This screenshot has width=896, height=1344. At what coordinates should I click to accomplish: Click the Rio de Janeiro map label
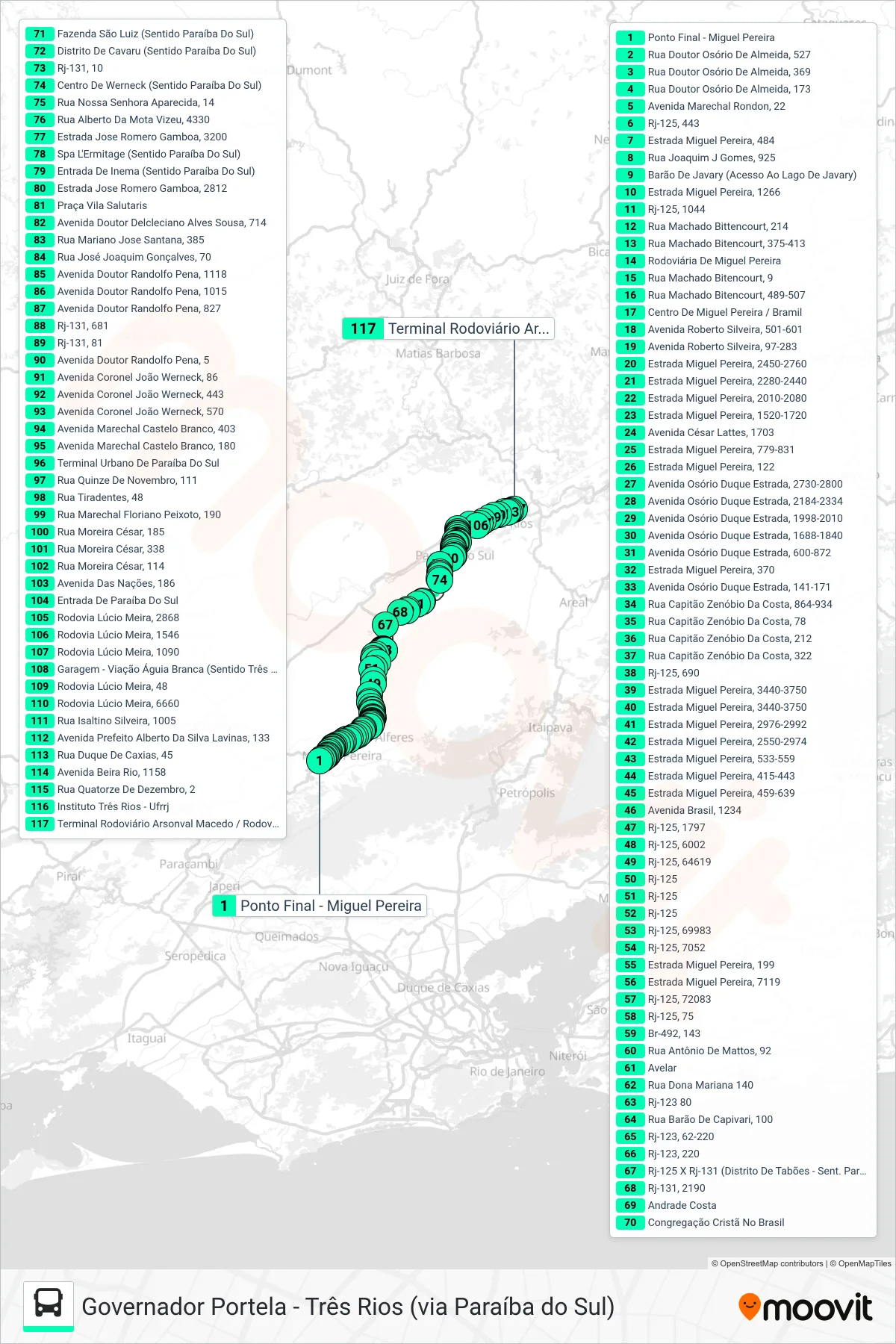(508, 1071)
